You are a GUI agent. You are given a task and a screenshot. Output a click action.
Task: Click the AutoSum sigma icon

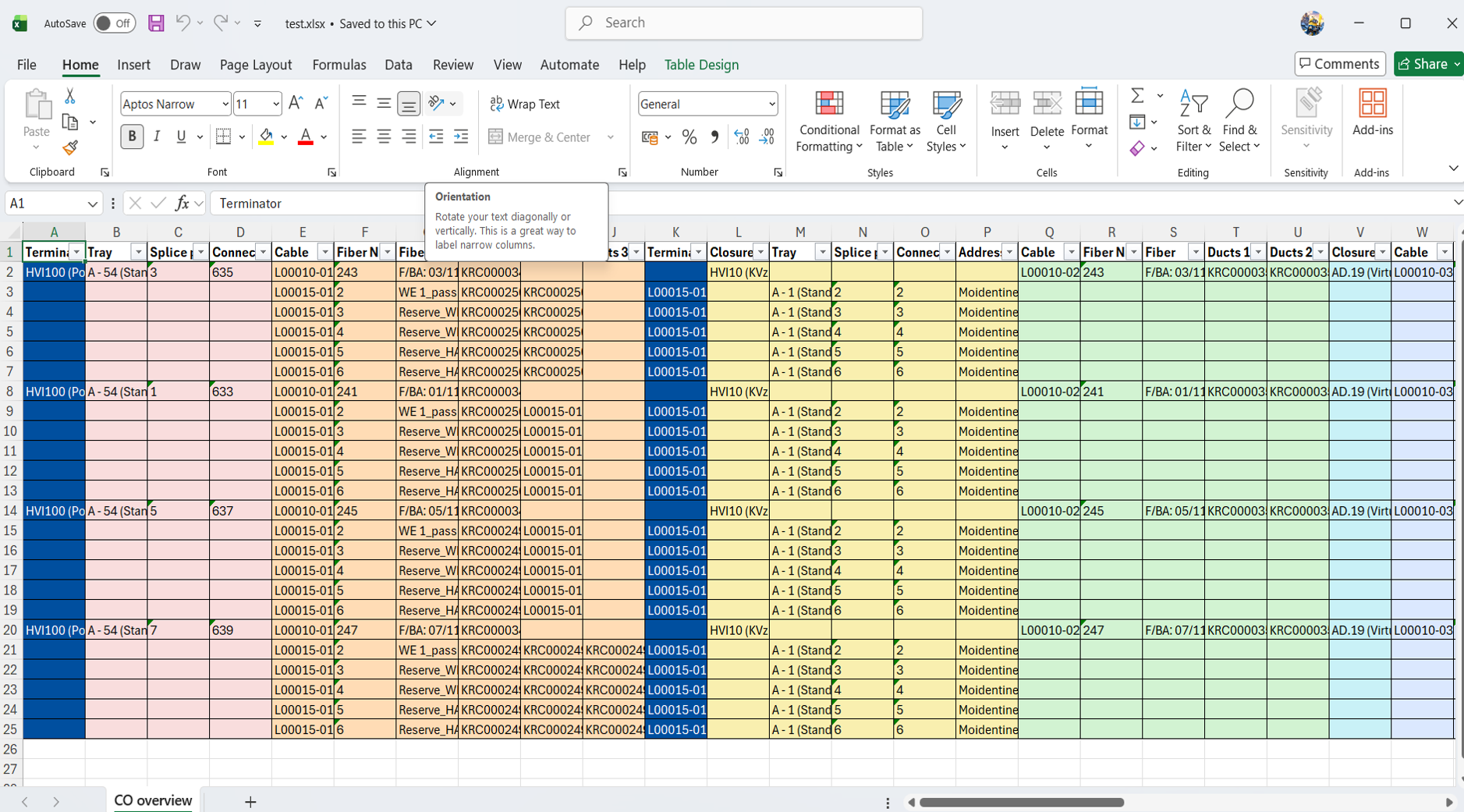tap(1138, 96)
